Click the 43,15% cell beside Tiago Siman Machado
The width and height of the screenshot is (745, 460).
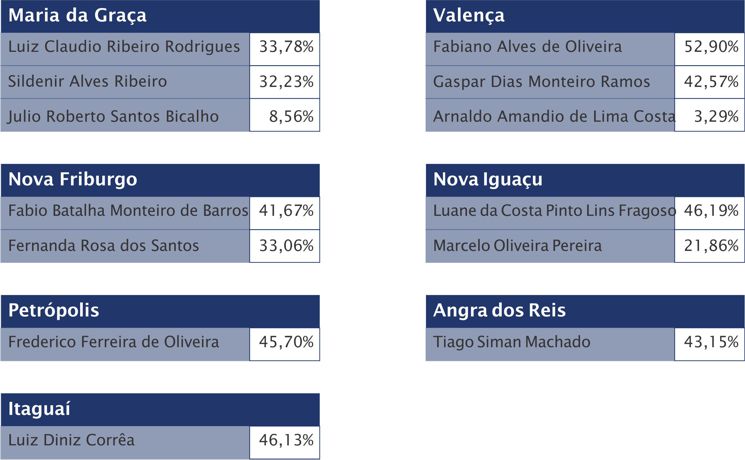[710, 343]
